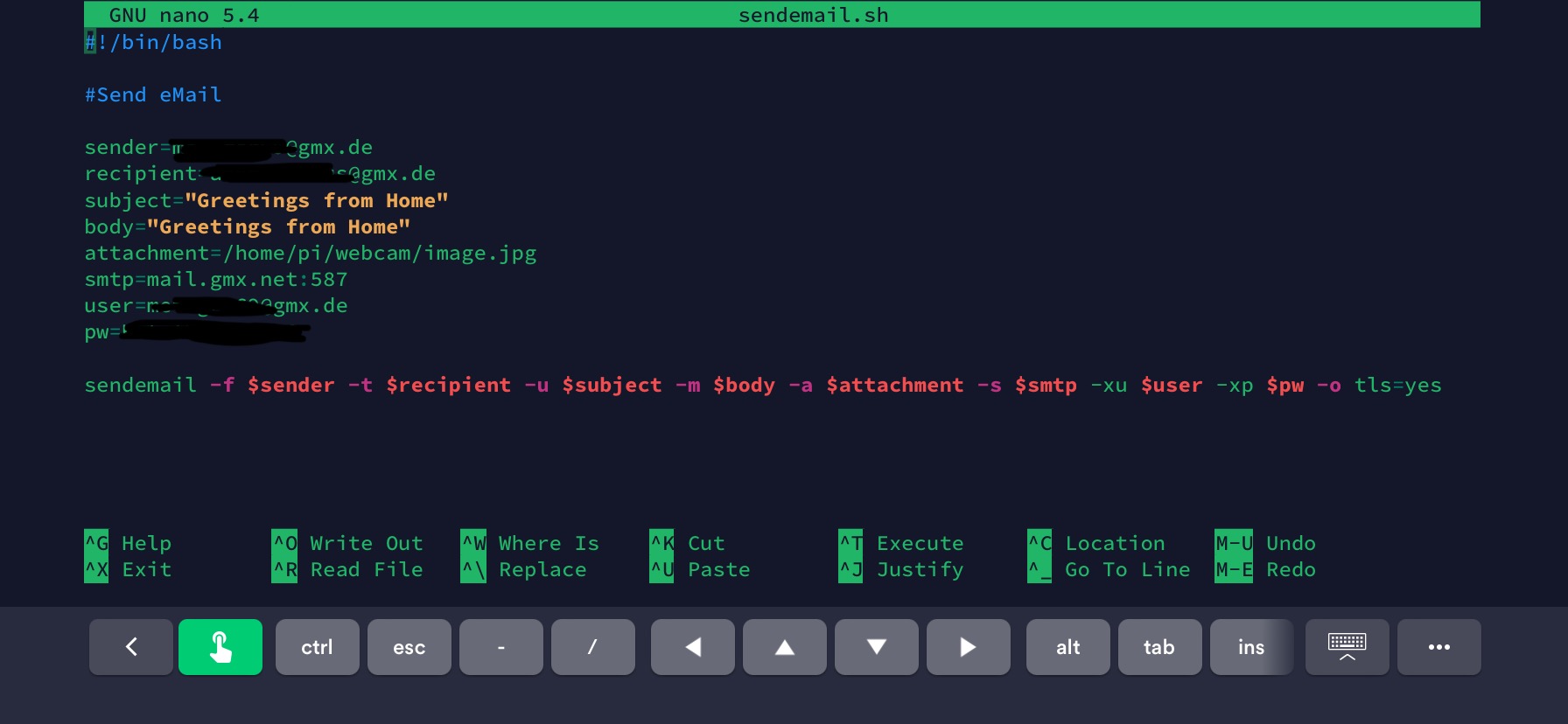Place cursor on #Send eMail comment

coord(153,94)
